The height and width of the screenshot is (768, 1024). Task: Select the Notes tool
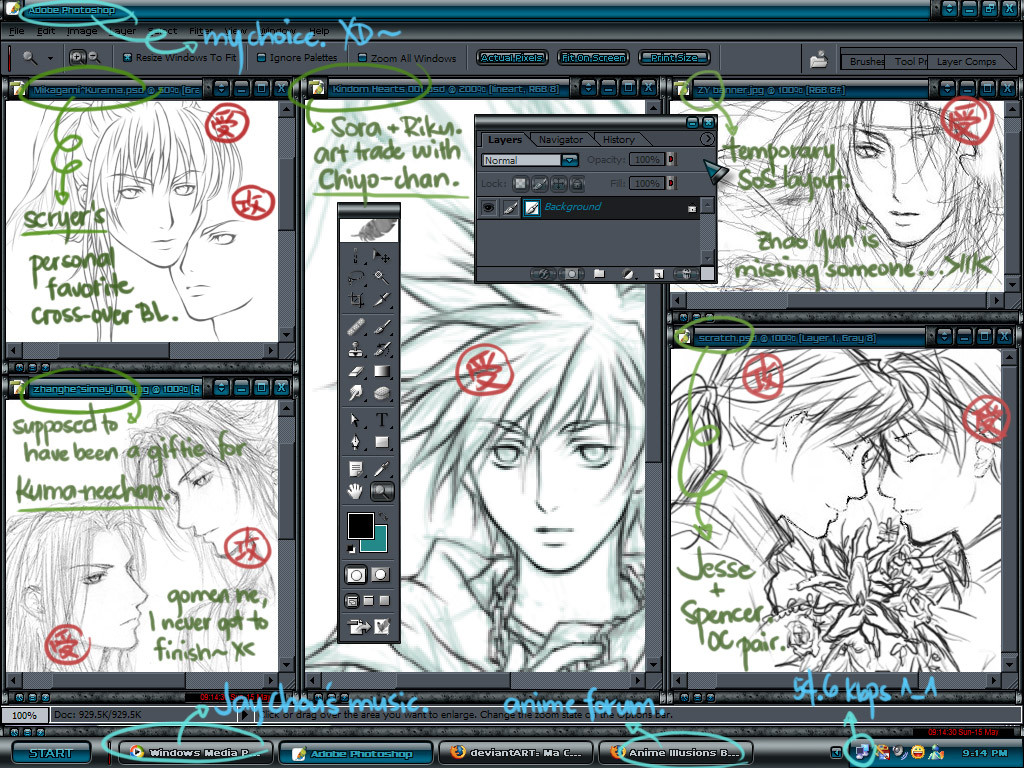coord(355,469)
